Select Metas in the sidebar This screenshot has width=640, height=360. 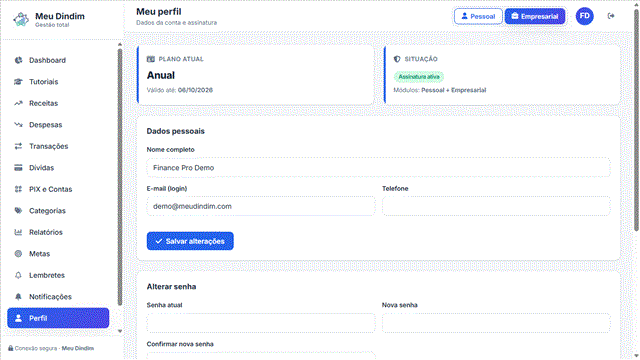click(x=58, y=253)
